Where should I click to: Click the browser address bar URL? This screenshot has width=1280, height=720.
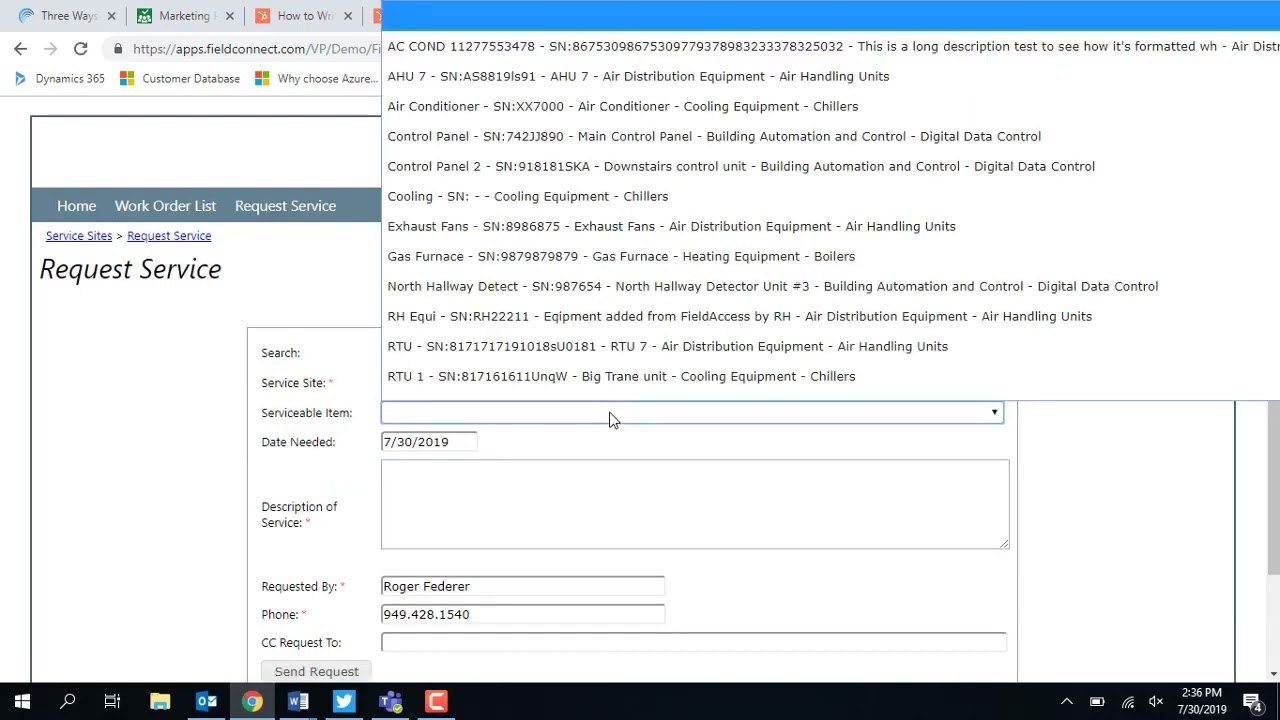tap(256, 49)
